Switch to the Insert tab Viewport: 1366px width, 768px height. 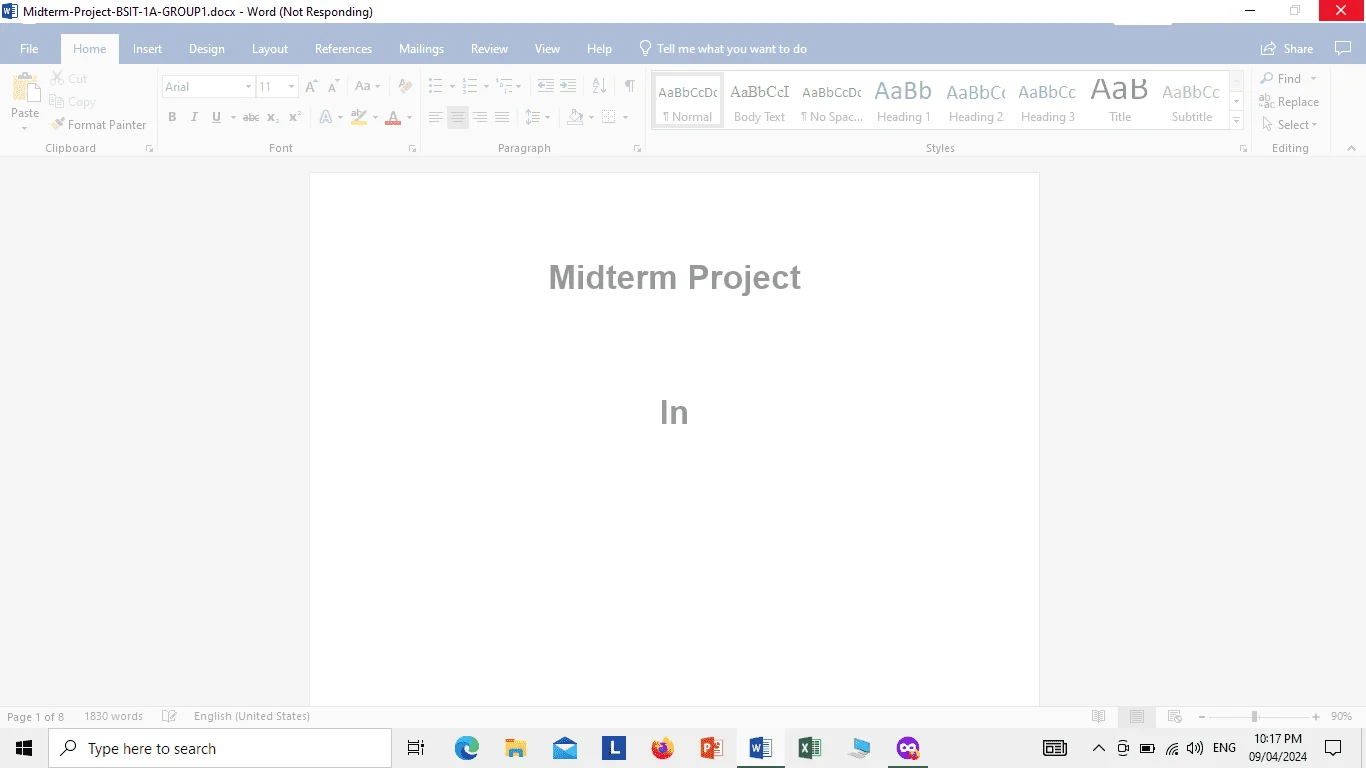pos(147,49)
